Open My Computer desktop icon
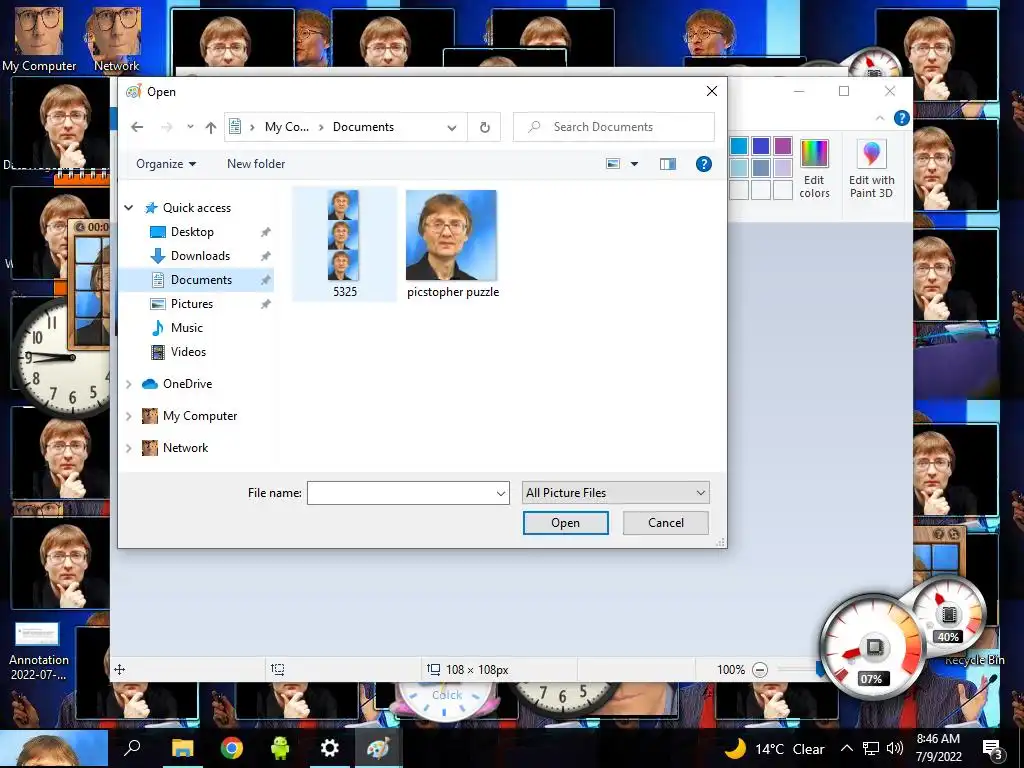This screenshot has width=1024, height=768. (x=39, y=39)
